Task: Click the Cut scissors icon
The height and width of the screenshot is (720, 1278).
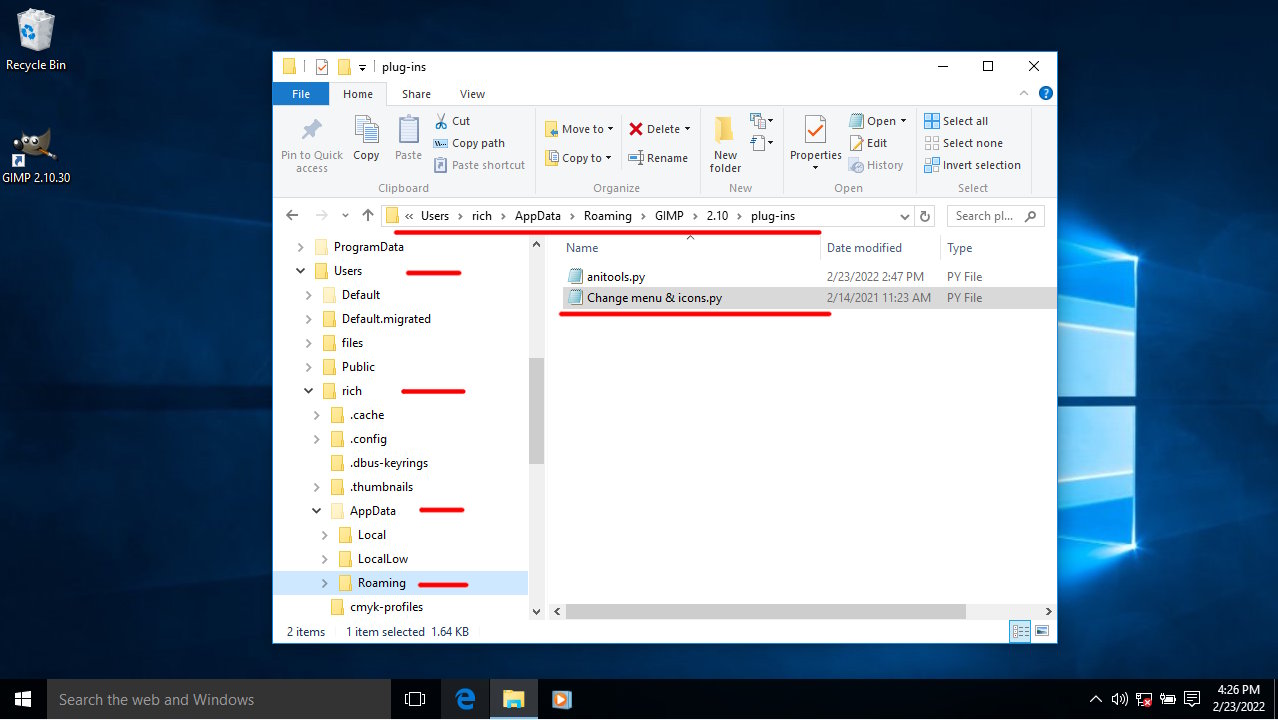Action: tap(441, 121)
